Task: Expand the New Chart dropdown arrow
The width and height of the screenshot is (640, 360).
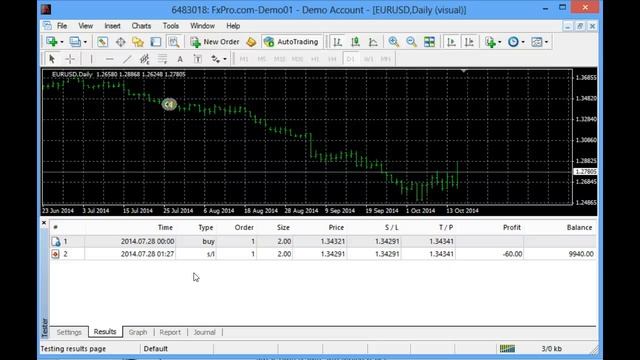Action: [x=62, y=42]
